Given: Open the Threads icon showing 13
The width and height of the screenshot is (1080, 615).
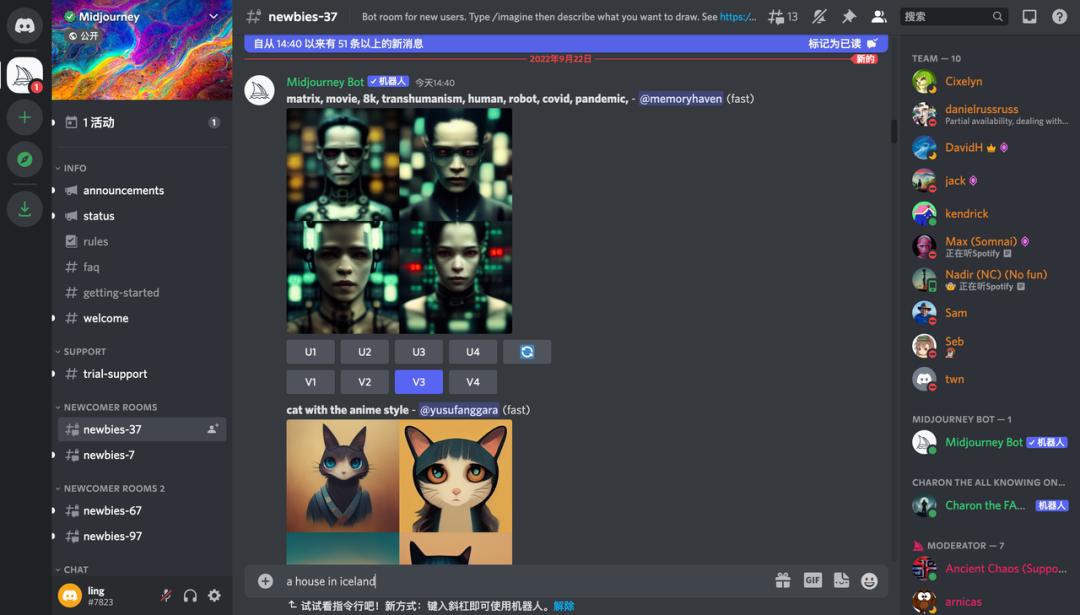Looking at the screenshot, I should pos(782,17).
